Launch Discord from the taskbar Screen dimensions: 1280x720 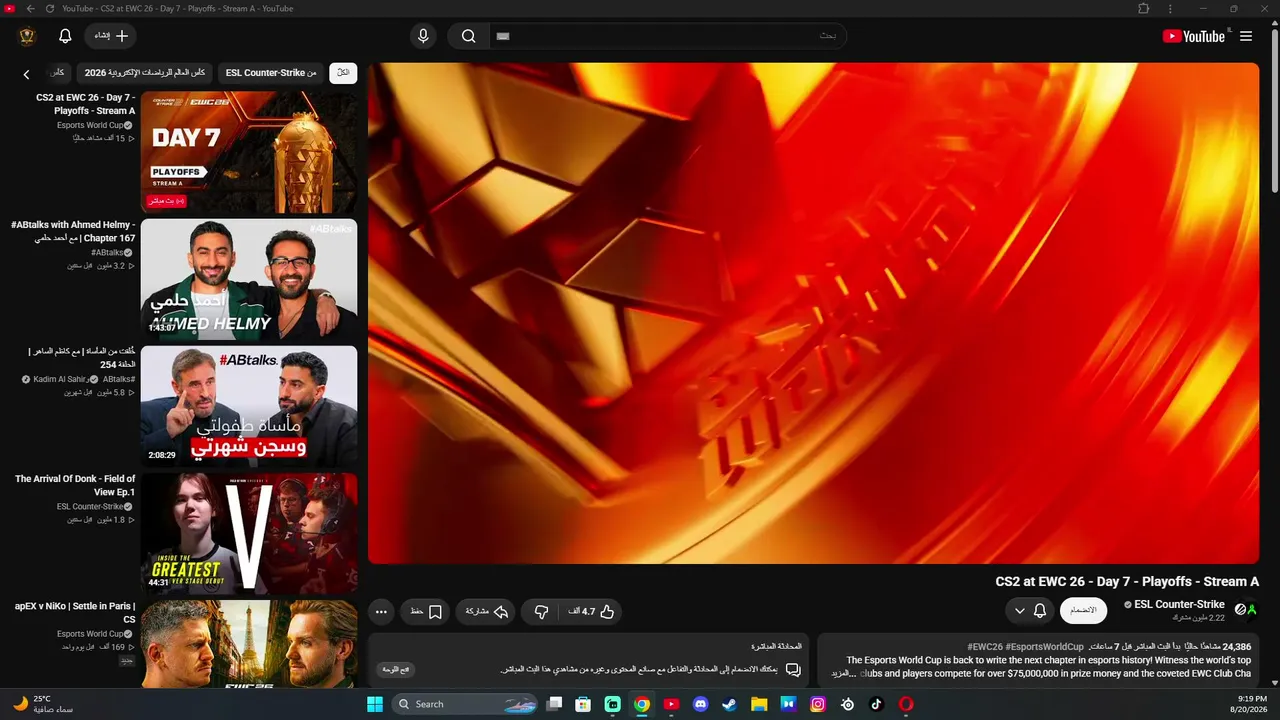[700, 704]
